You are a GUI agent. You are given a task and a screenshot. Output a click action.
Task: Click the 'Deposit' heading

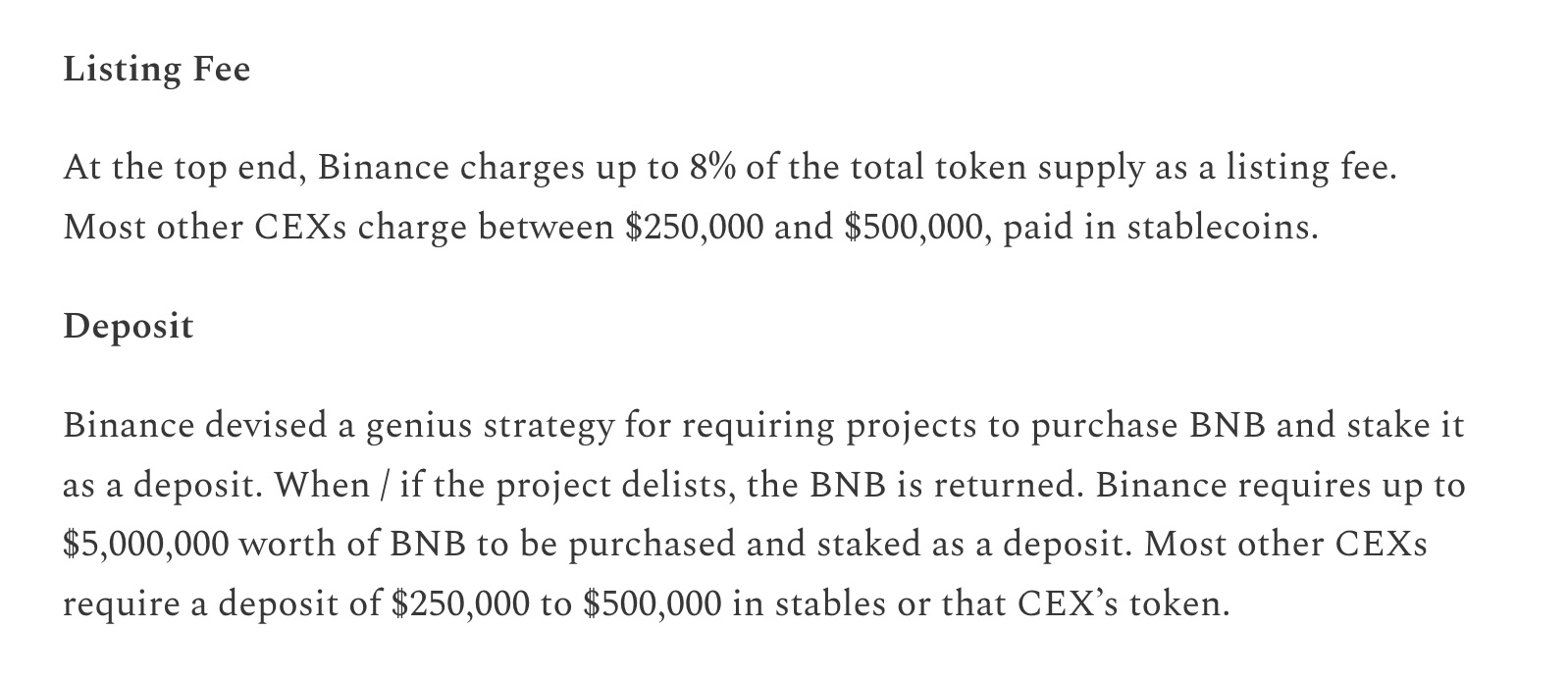click(x=128, y=326)
